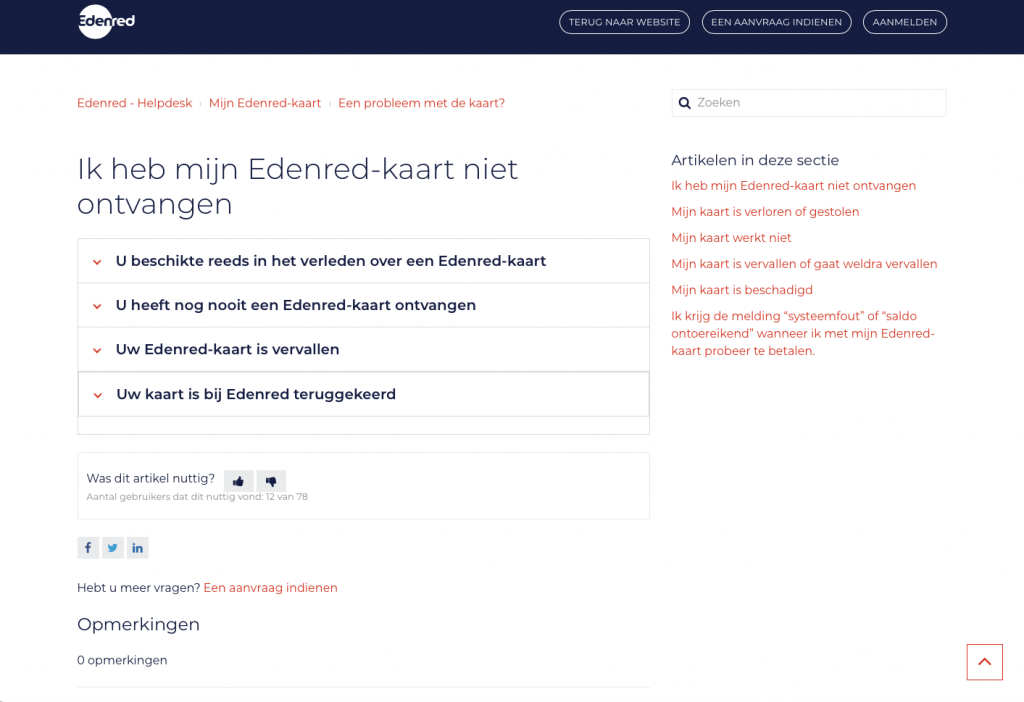The width and height of the screenshot is (1024, 702).
Task: Open 'Een aanvraag indienen' header button
Action: (776, 22)
